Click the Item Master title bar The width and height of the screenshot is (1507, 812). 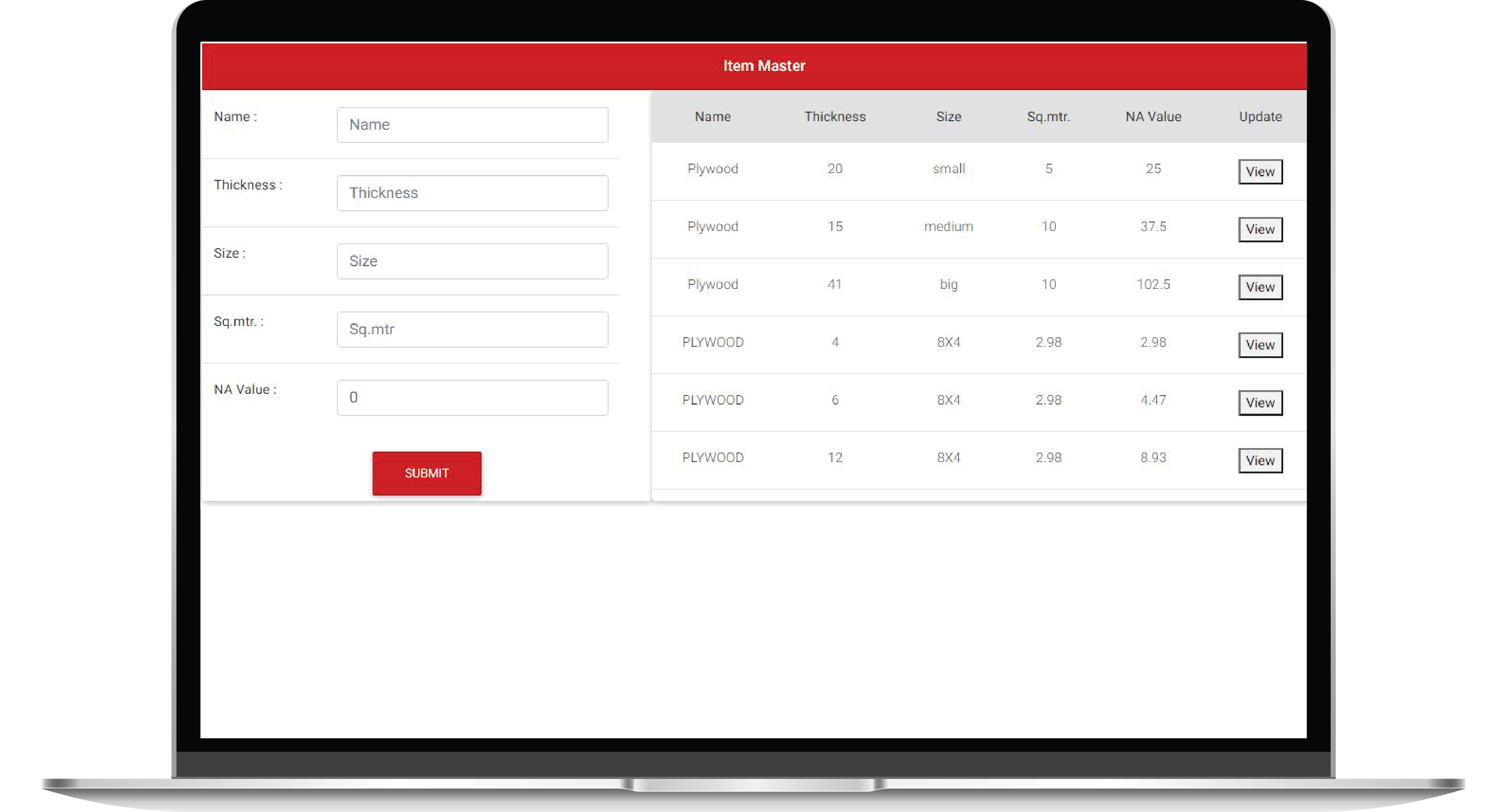point(763,66)
